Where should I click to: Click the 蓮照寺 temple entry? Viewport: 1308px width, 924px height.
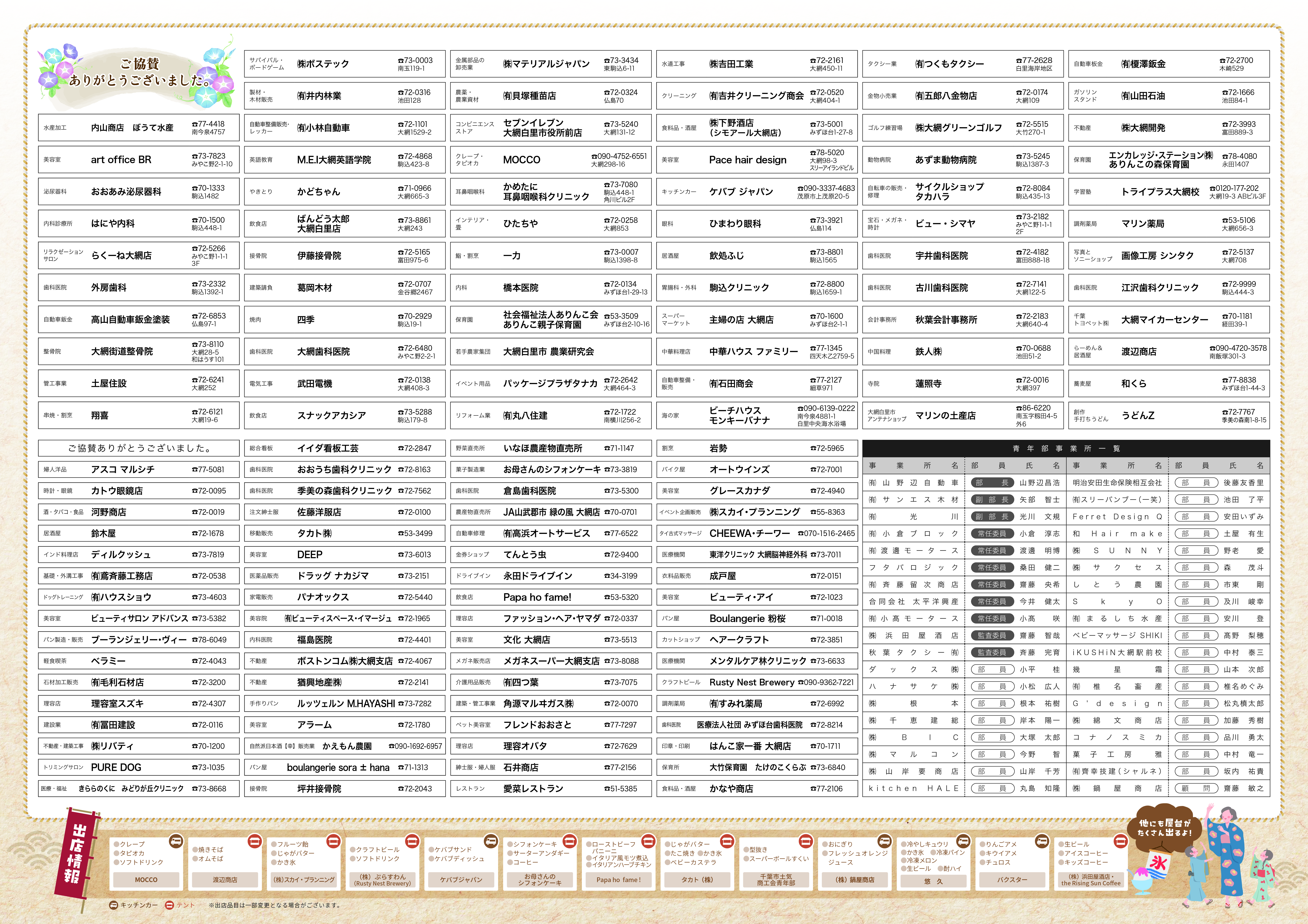point(963,384)
